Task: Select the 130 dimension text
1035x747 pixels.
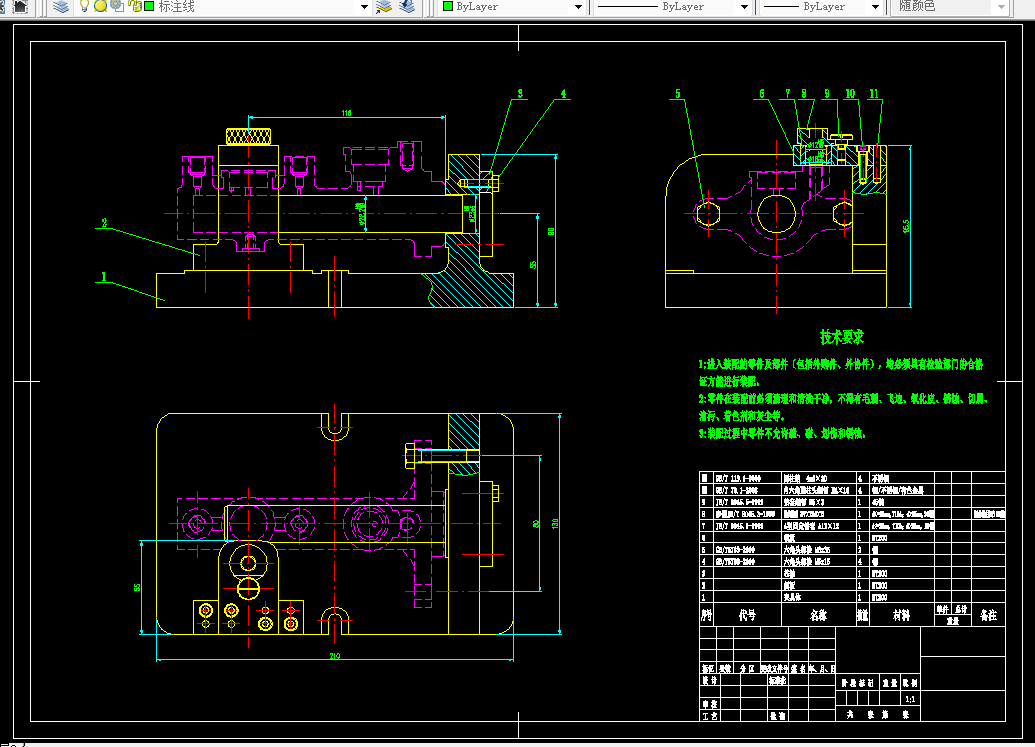Action: click(555, 523)
